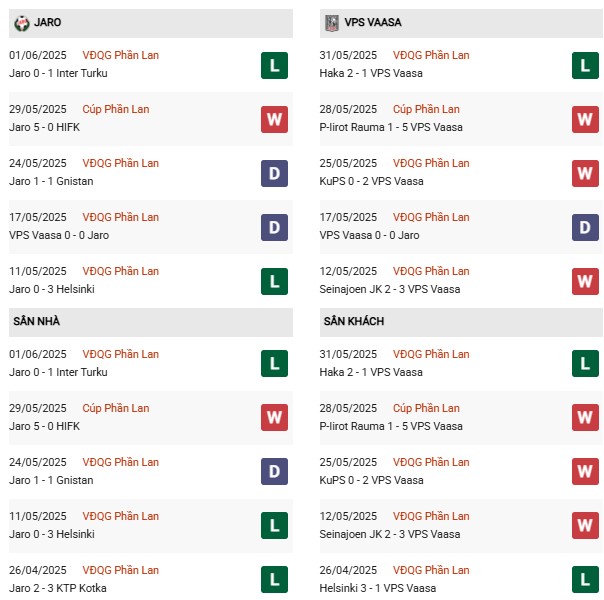Click the Jaro team logo icon
604x600 pixels.
(22, 22)
